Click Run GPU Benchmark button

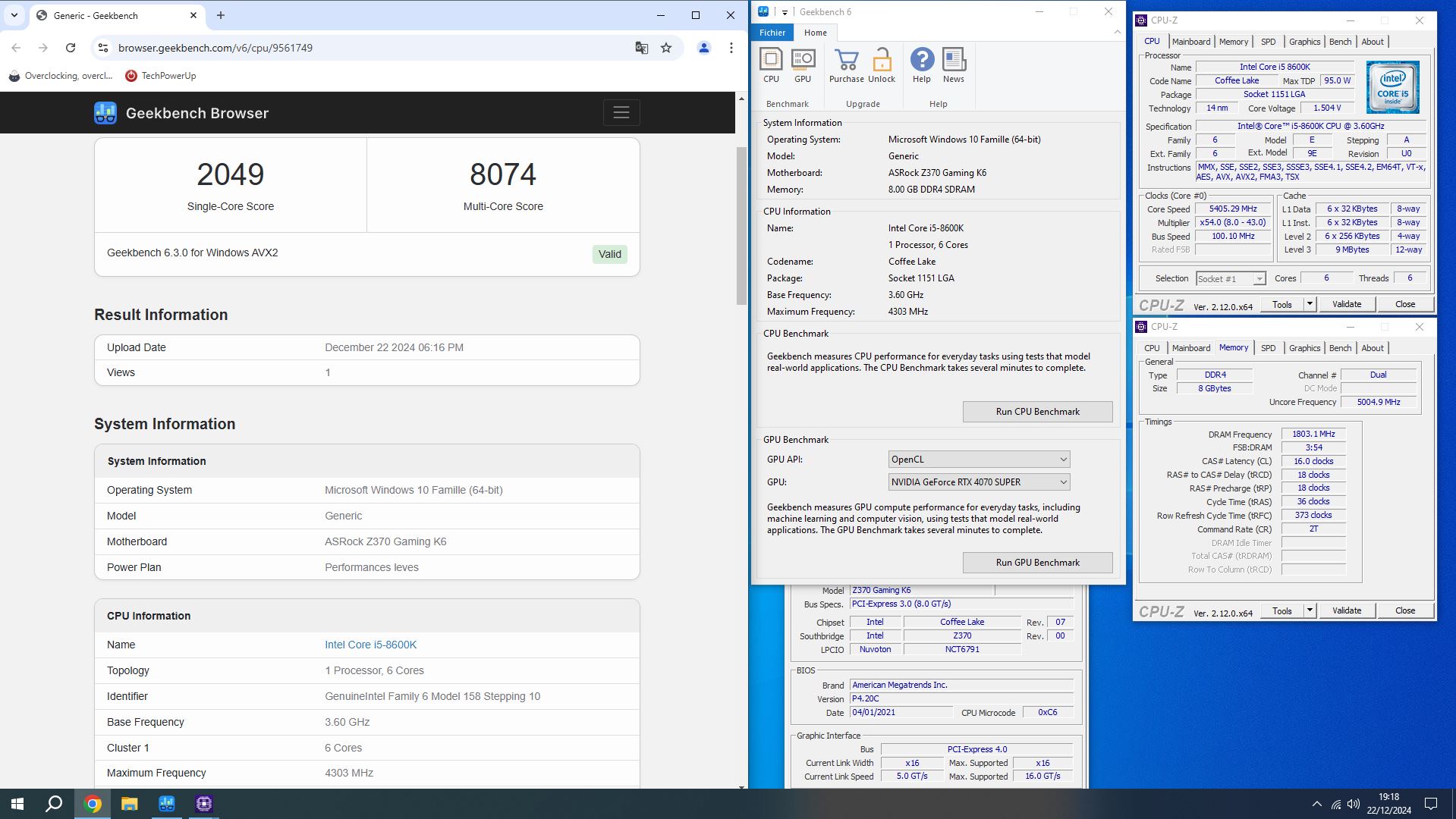pyautogui.click(x=1037, y=563)
